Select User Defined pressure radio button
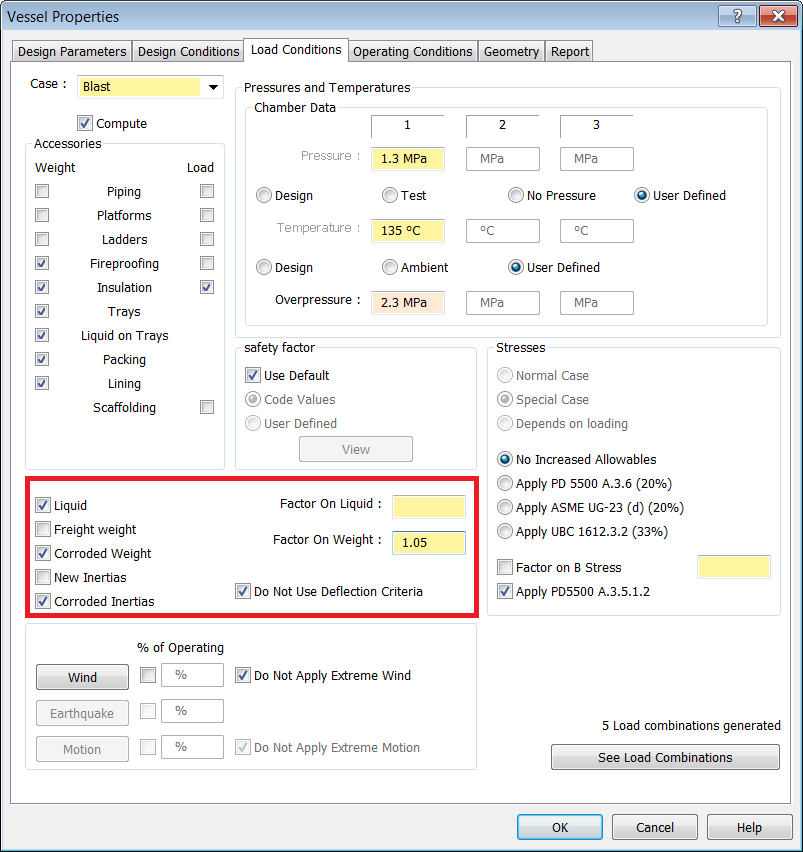The width and height of the screenshot is (803, 852). point(642,195)
